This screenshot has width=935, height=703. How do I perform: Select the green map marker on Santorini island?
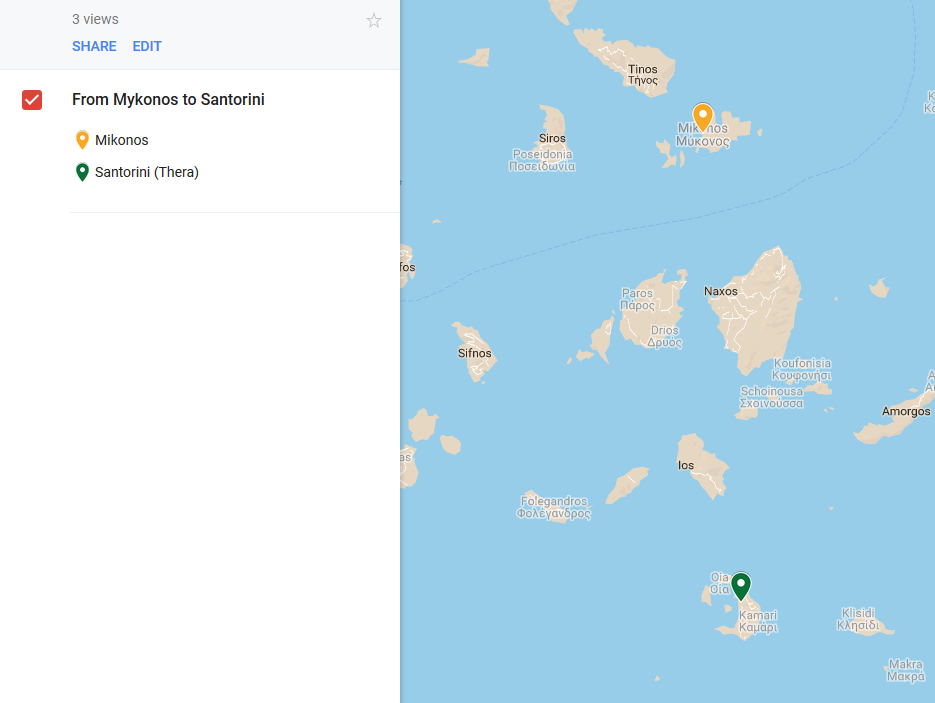pyautogui.click(x=740, y=586)
